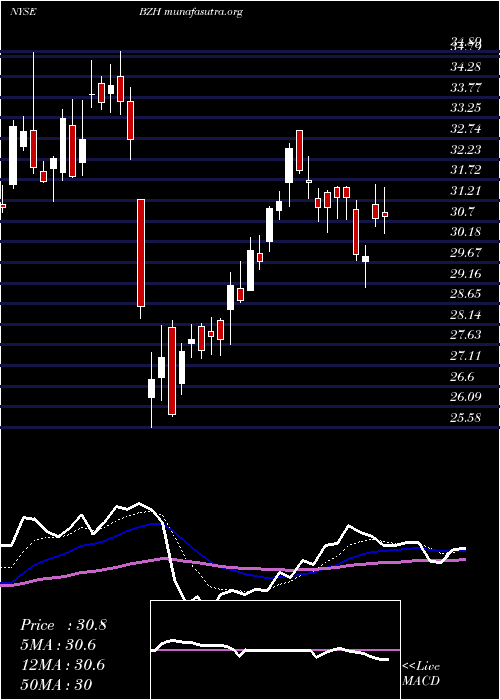Select the 27.11 price axis label

(466, 356)
